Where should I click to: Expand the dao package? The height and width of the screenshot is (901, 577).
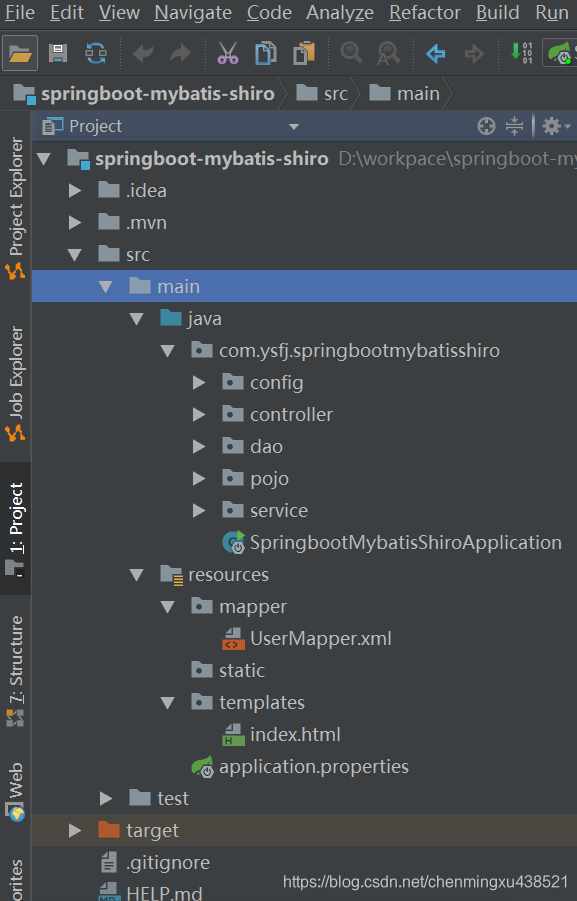point(199,447)
